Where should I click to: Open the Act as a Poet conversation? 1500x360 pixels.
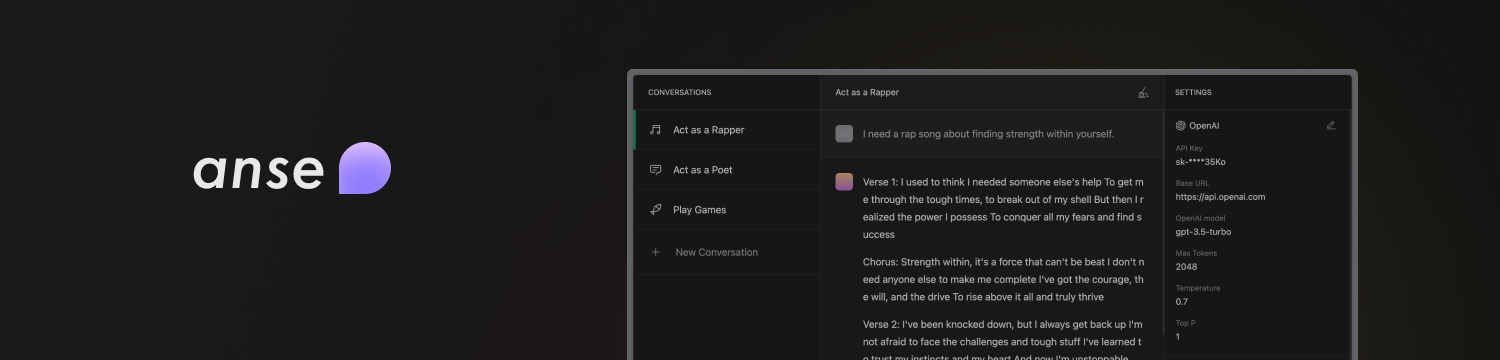727,170
